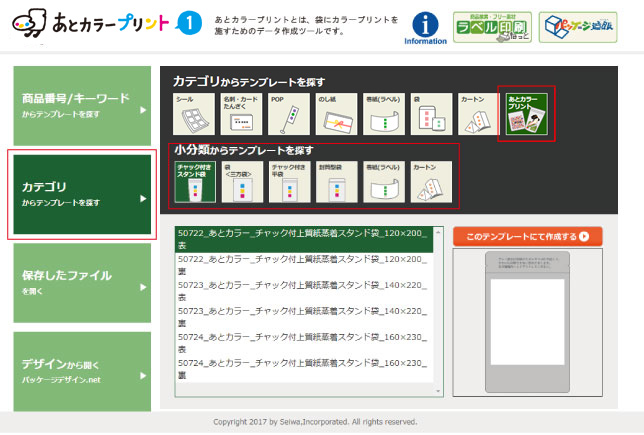Viewport: 644px width, 435px height.
Task: Select 袋<三方袋> subcategory
Action: click(x=242, y=182)
